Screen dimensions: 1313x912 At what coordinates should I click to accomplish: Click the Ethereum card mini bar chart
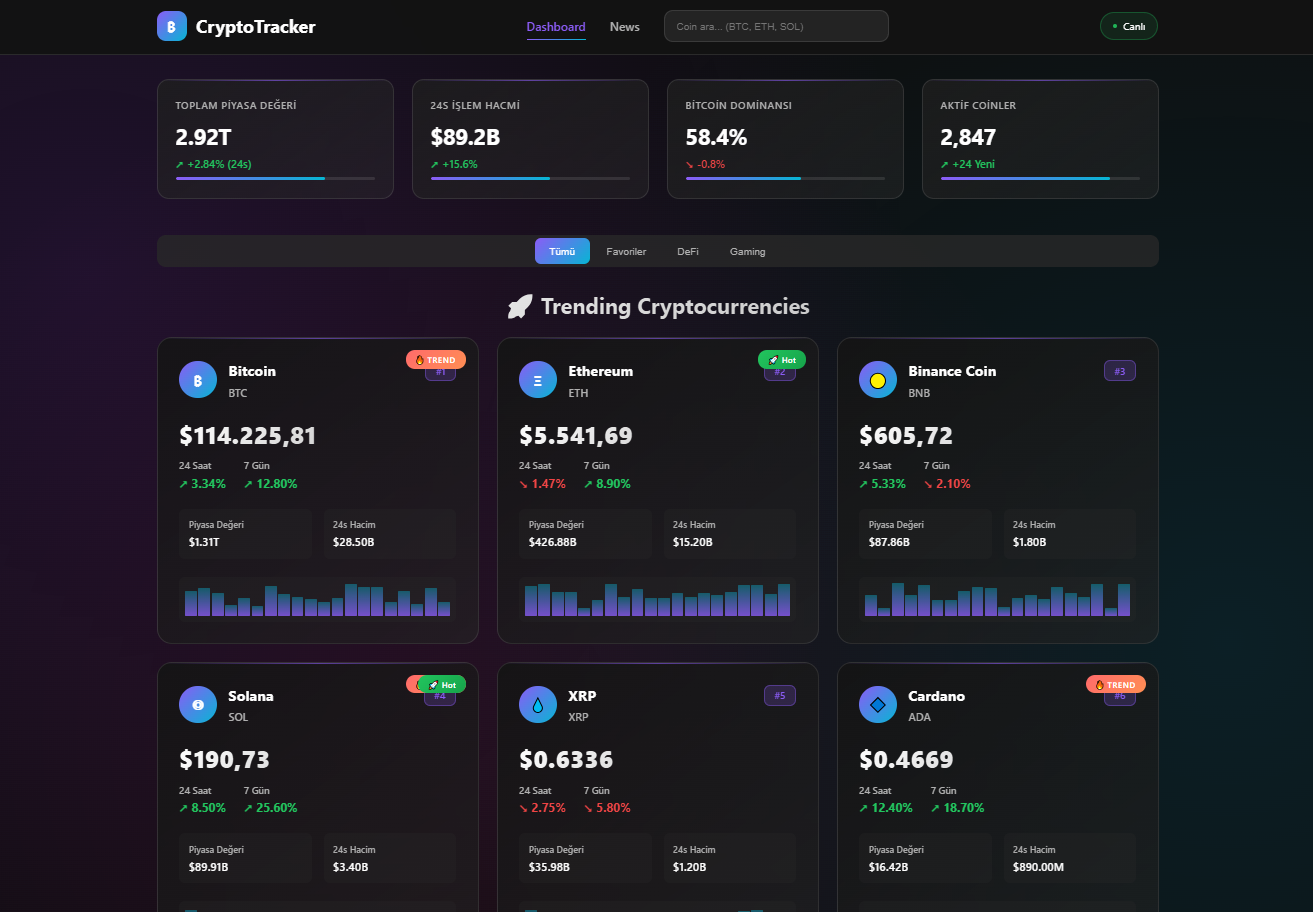(x=658, y=600)
